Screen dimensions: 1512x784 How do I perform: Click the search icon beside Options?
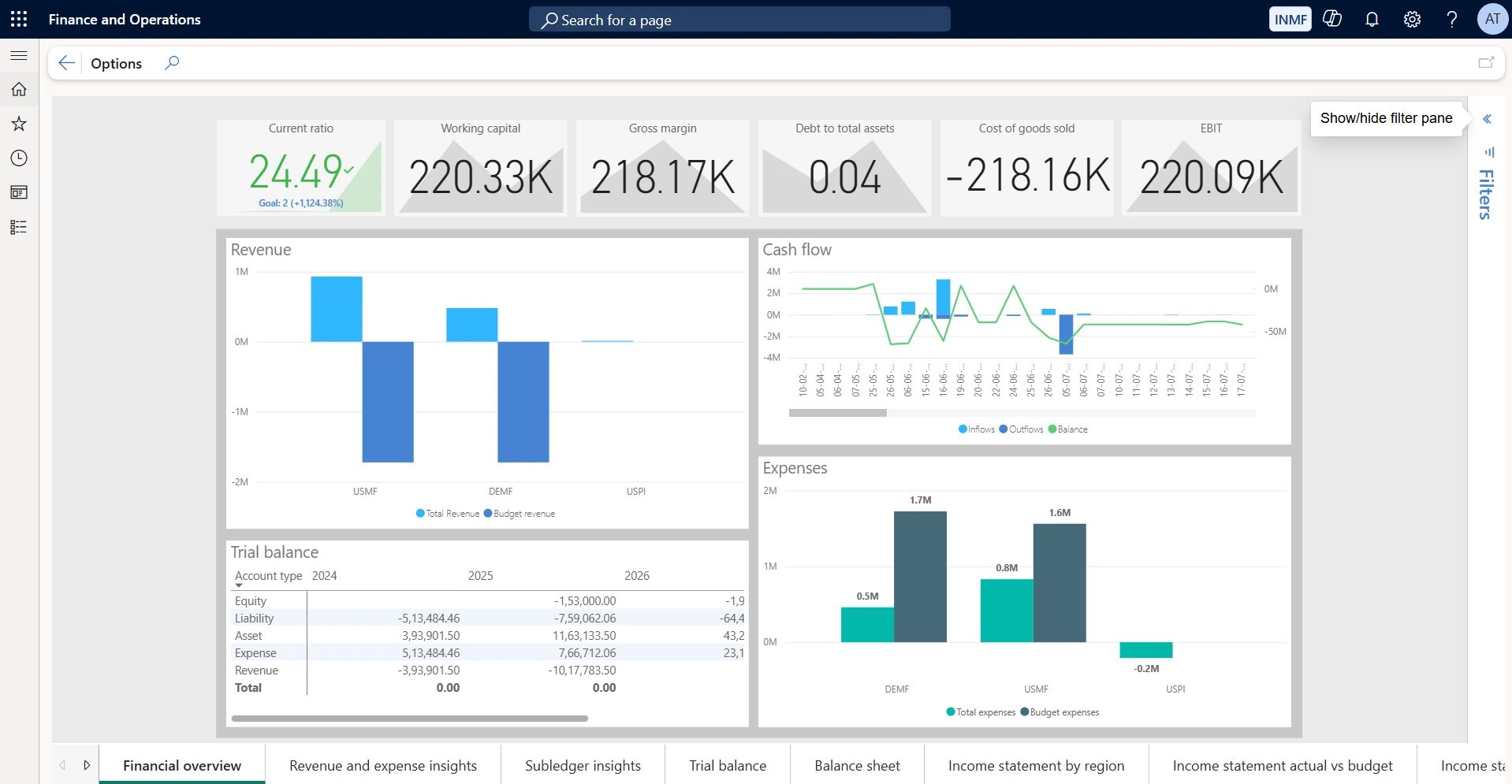pyautogui.click(x=172, y=63)
